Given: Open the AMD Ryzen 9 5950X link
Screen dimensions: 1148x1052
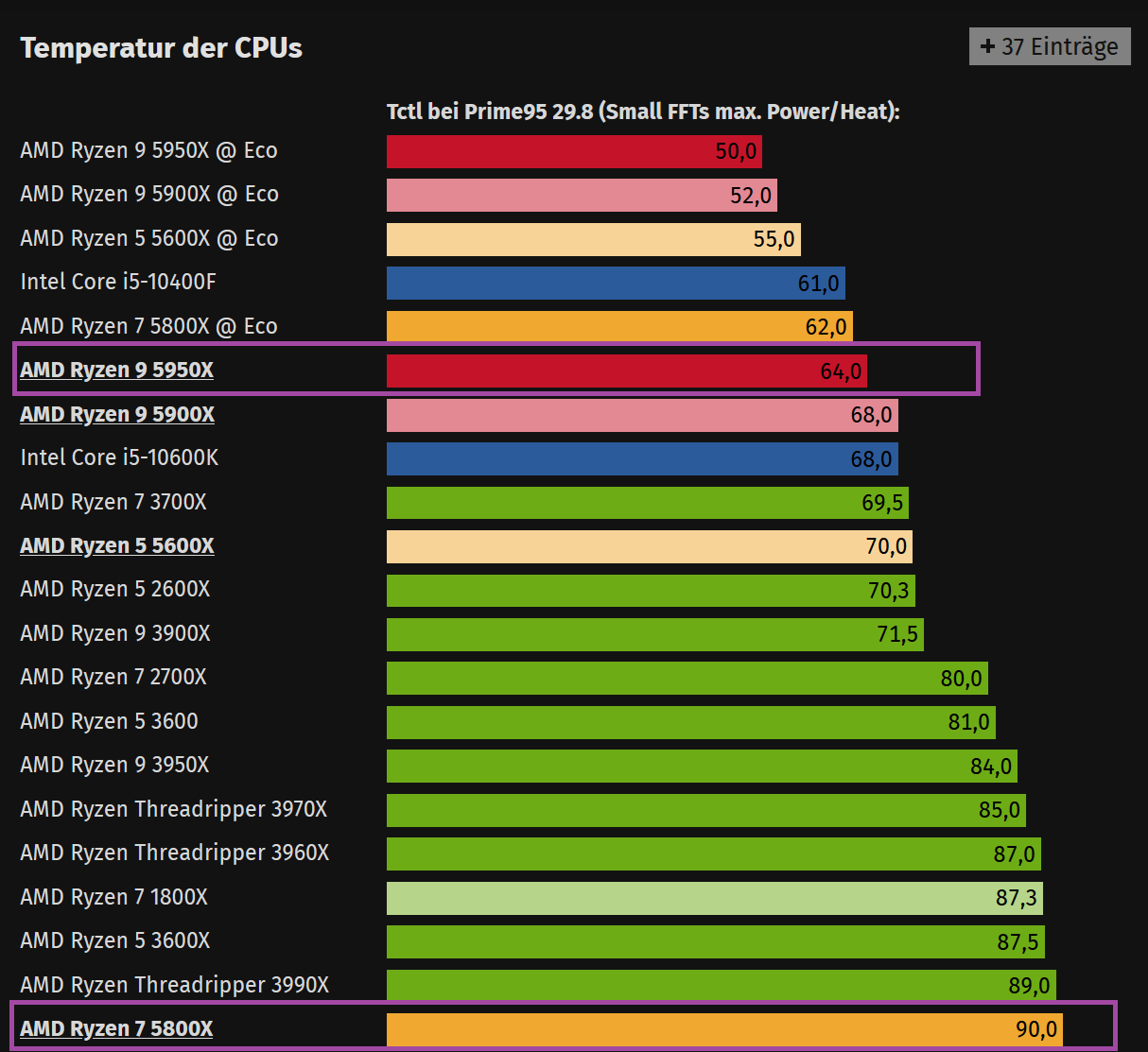Looking at the screenshot, I should tap(116, 370).
